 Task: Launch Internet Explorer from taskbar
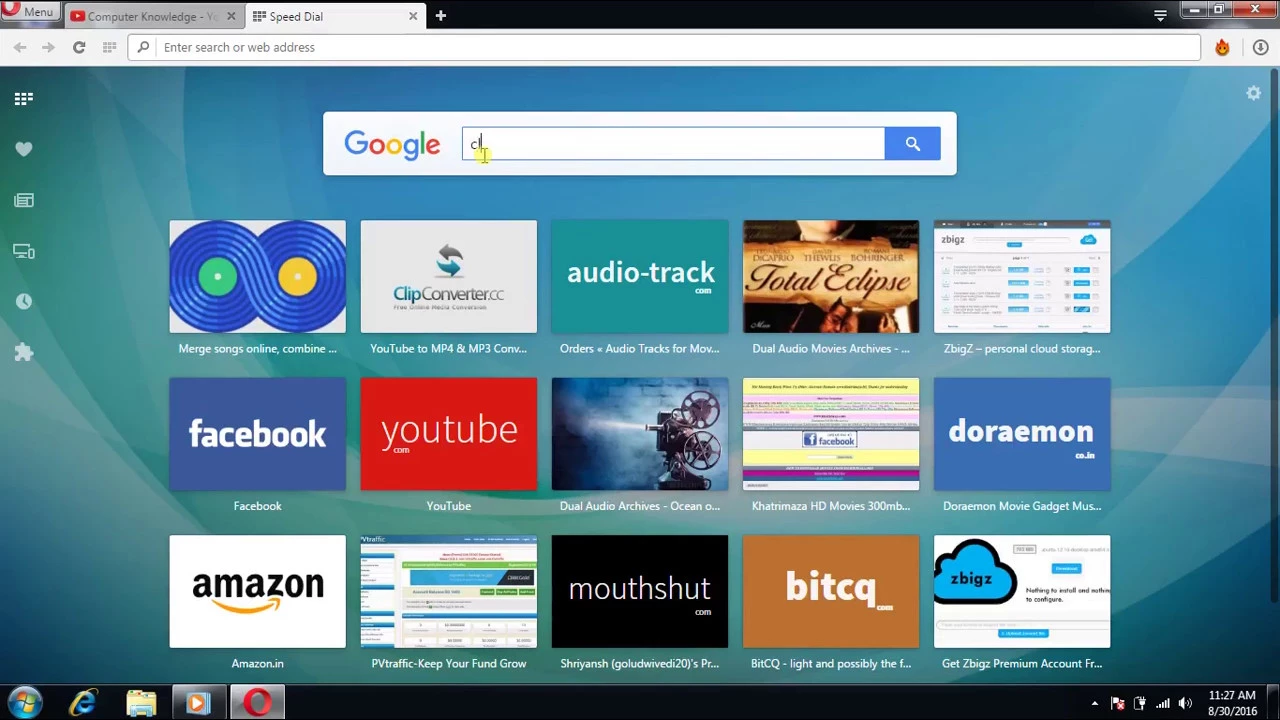84,703
